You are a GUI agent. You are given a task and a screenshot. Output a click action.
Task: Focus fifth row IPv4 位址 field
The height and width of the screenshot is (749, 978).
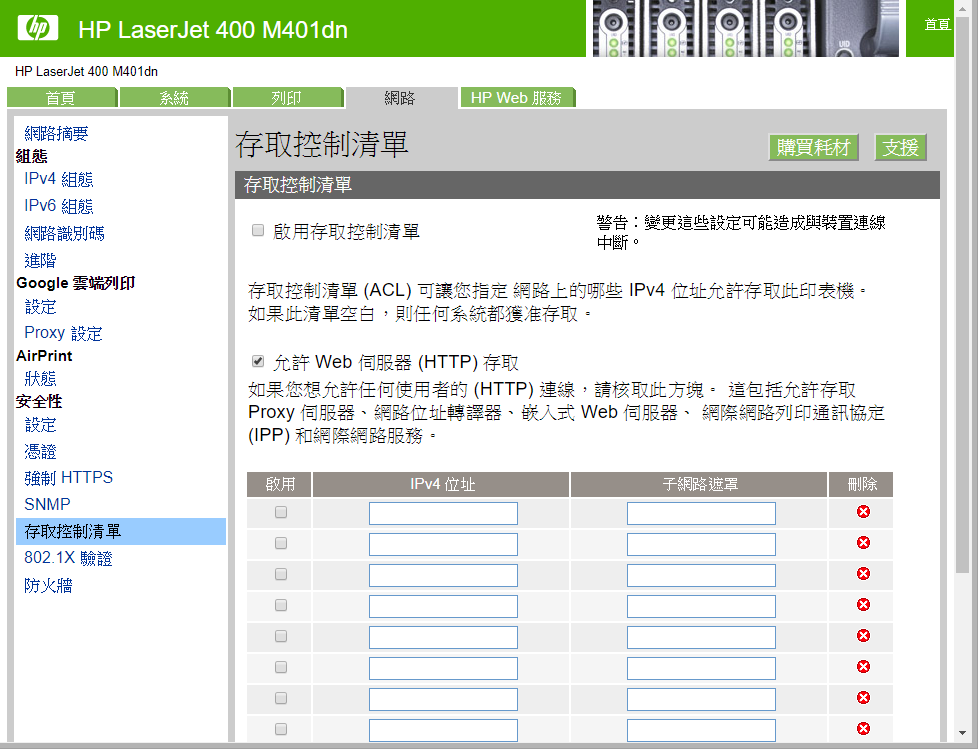click(x=443, y=637)
